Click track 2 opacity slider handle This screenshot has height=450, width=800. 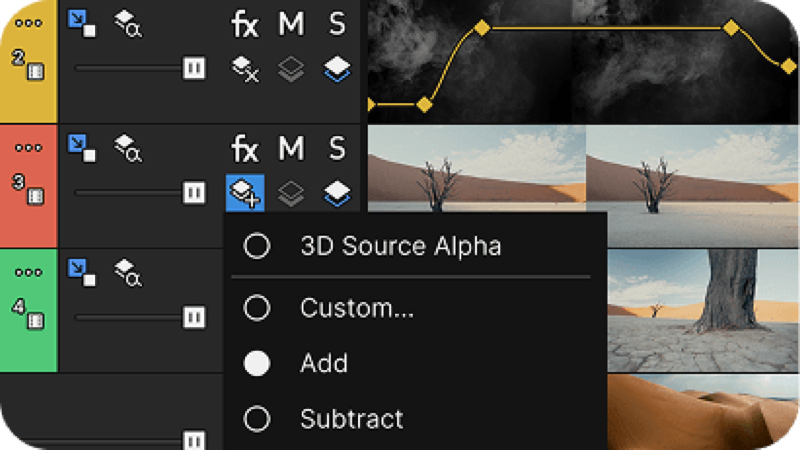(x=194, y=68)
